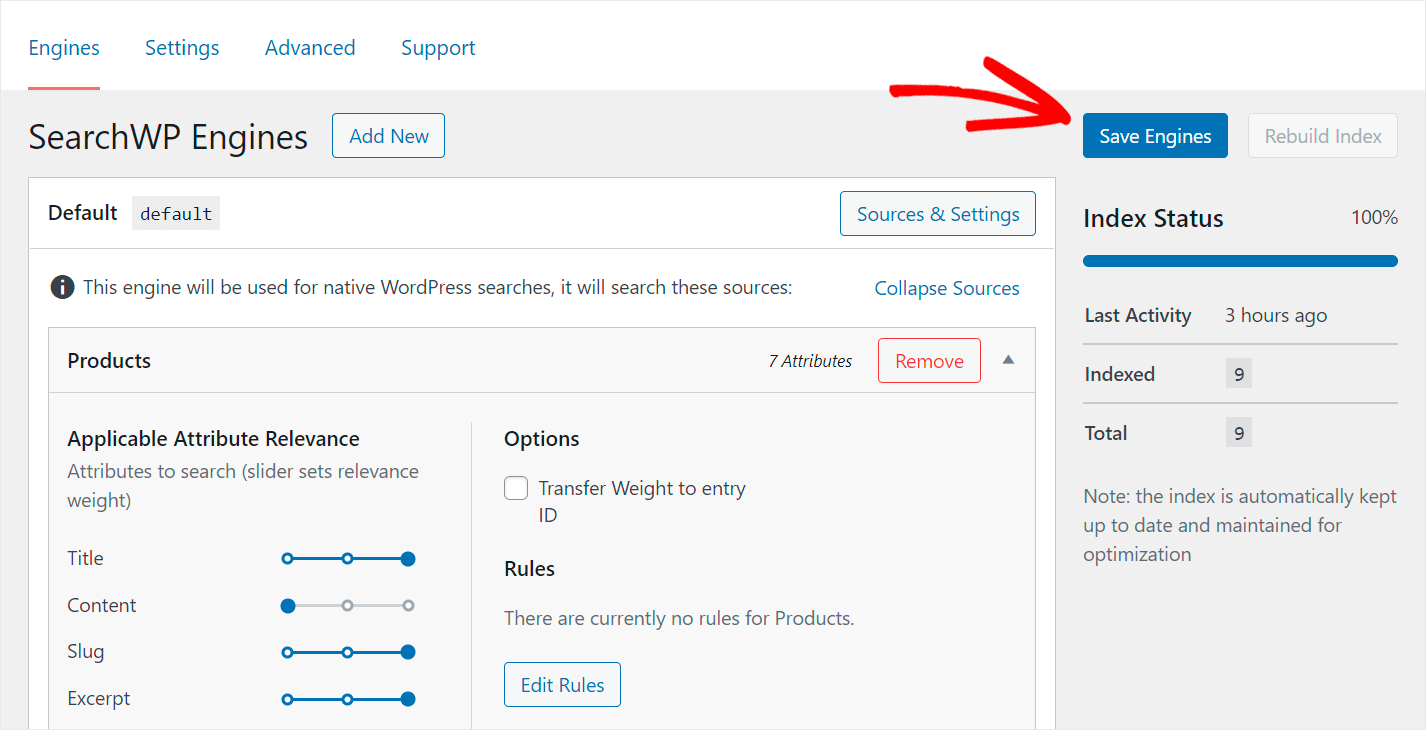Select the Engines tab
This screenshot has width=1426, height=730.
(x=64, y=48)
